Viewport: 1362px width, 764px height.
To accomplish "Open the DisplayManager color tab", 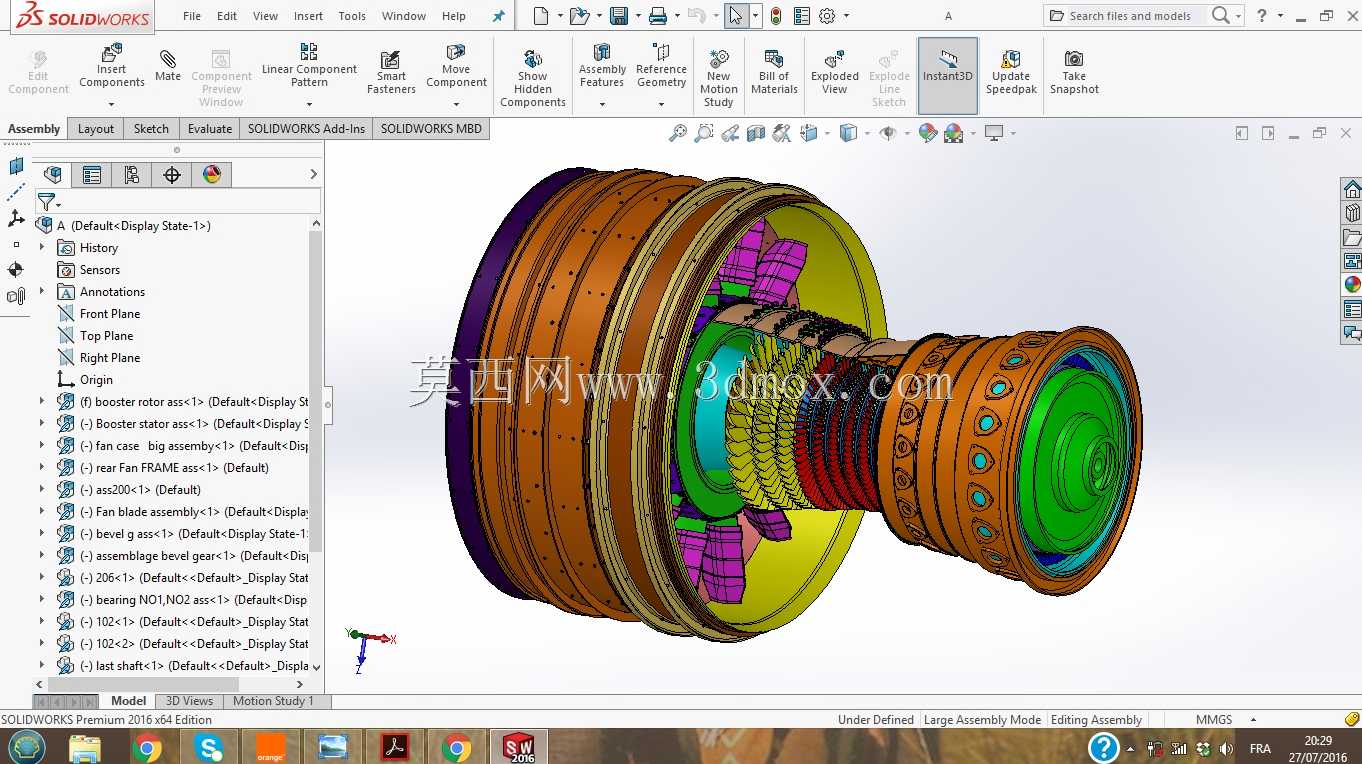I will pyautogui.click(x=212, y=175).
